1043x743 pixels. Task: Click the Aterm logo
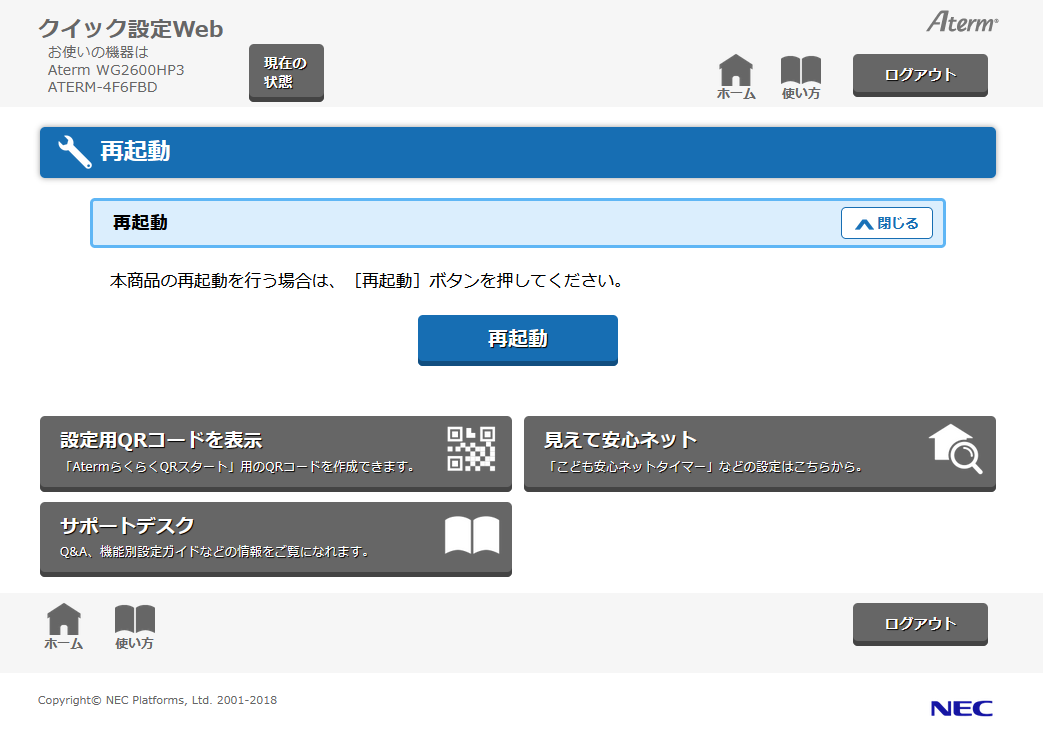point(962,22)
